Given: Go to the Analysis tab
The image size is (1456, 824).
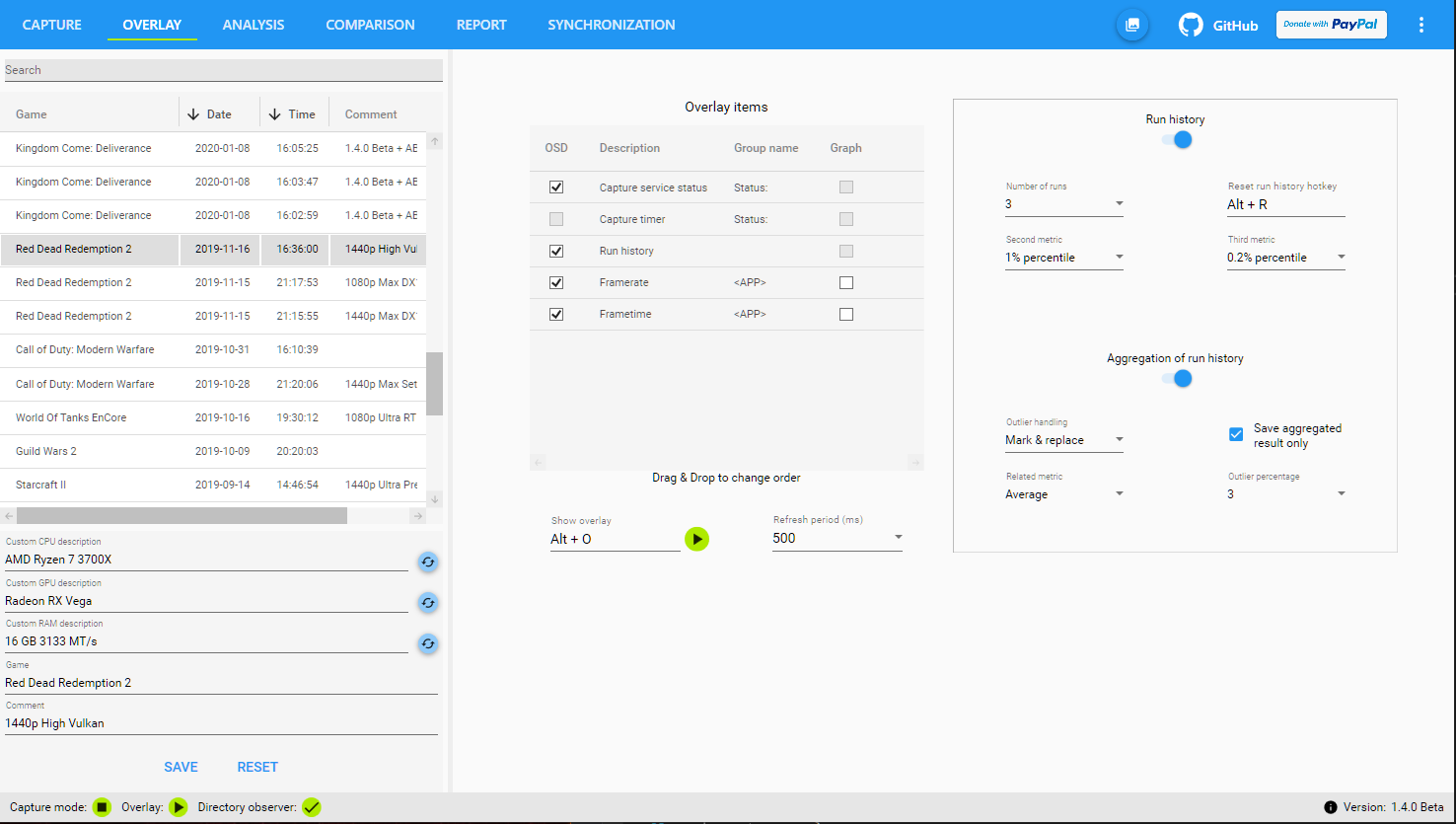Looking at the screenshot, I should pyautogui.click(x=254, y=25).
